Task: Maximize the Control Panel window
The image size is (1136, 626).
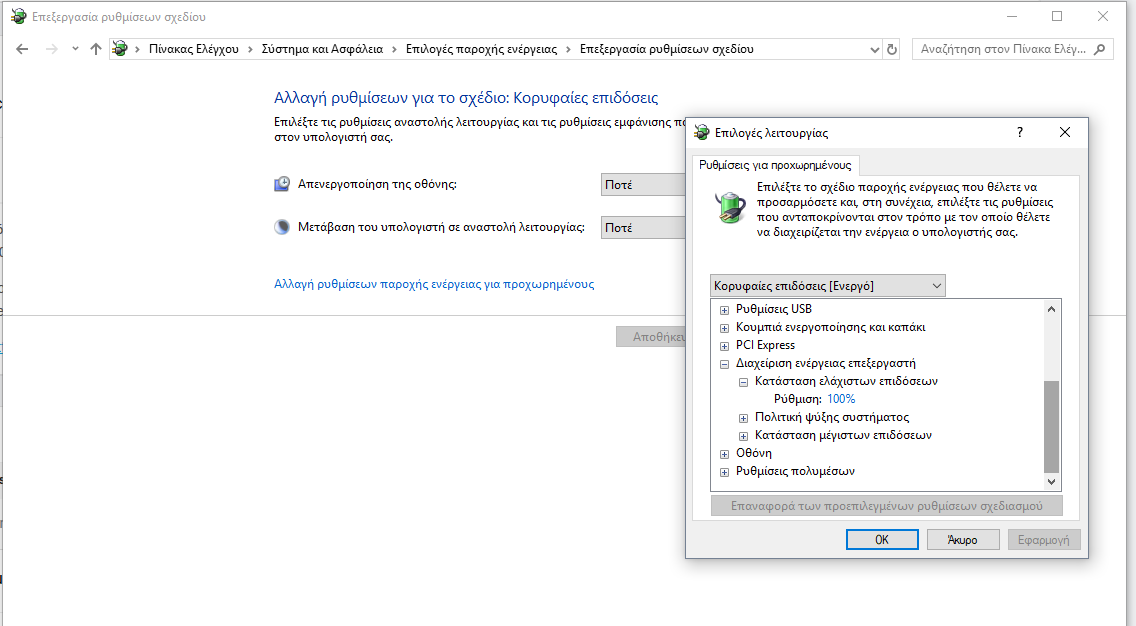Action: pyautogui.click(x=1057, y=16)
